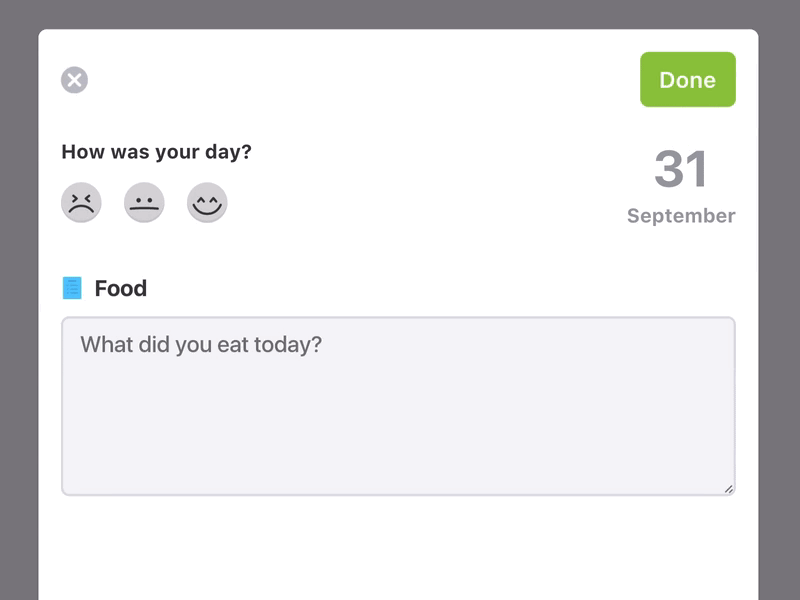This screenshot has width=800, height=600.
Task: Pick the frowning face rating
Action: point(83,202)
